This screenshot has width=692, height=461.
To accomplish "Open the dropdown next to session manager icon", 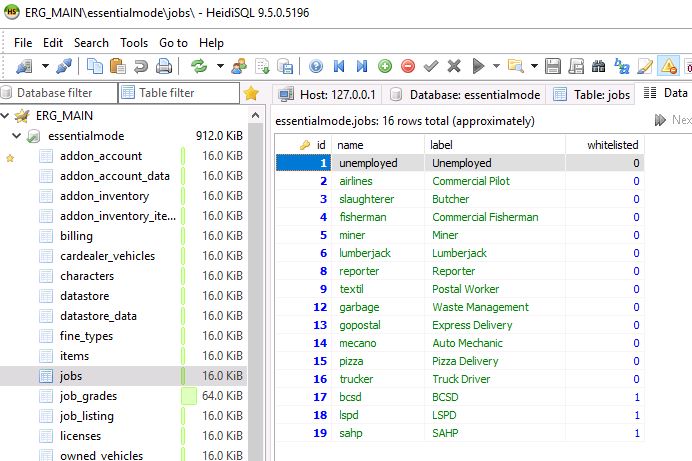I will (x=45, y=67).
